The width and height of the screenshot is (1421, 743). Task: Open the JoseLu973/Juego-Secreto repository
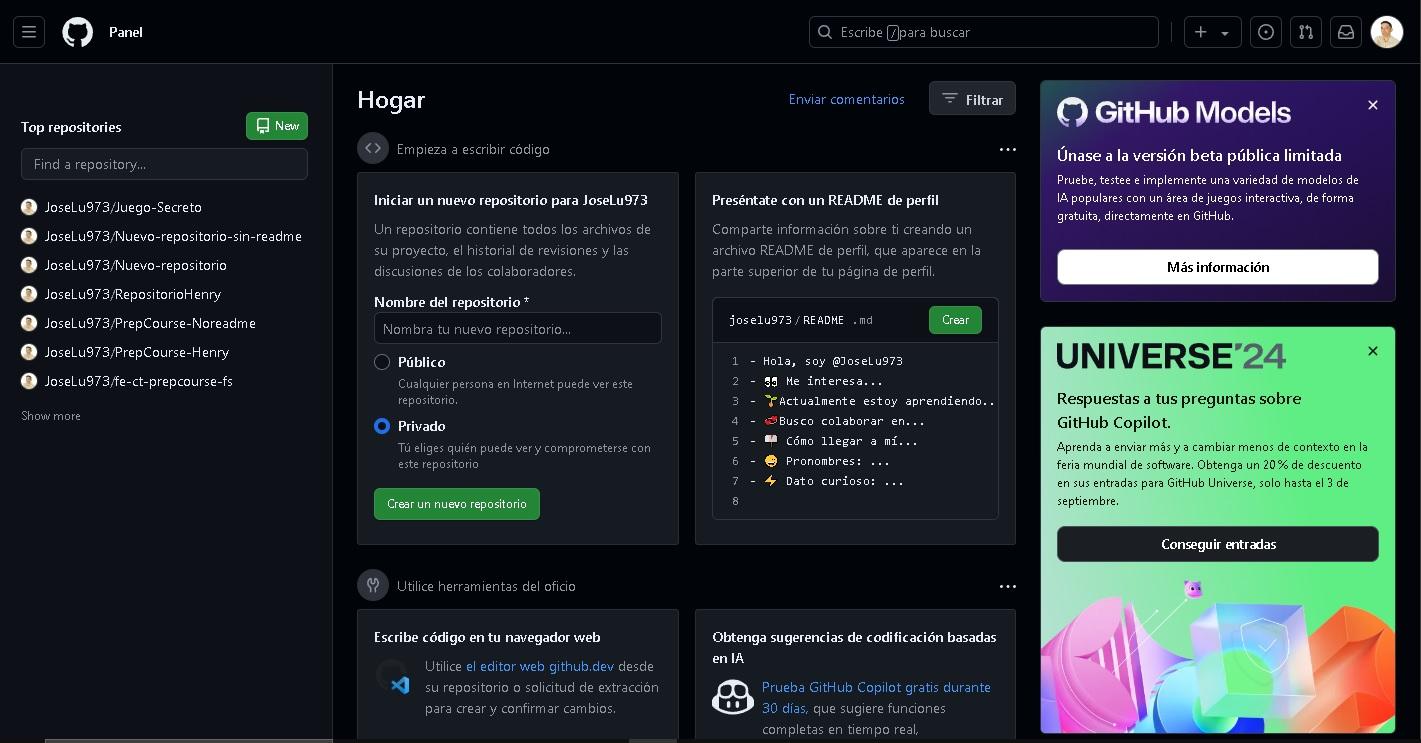(x=123, y=207)
